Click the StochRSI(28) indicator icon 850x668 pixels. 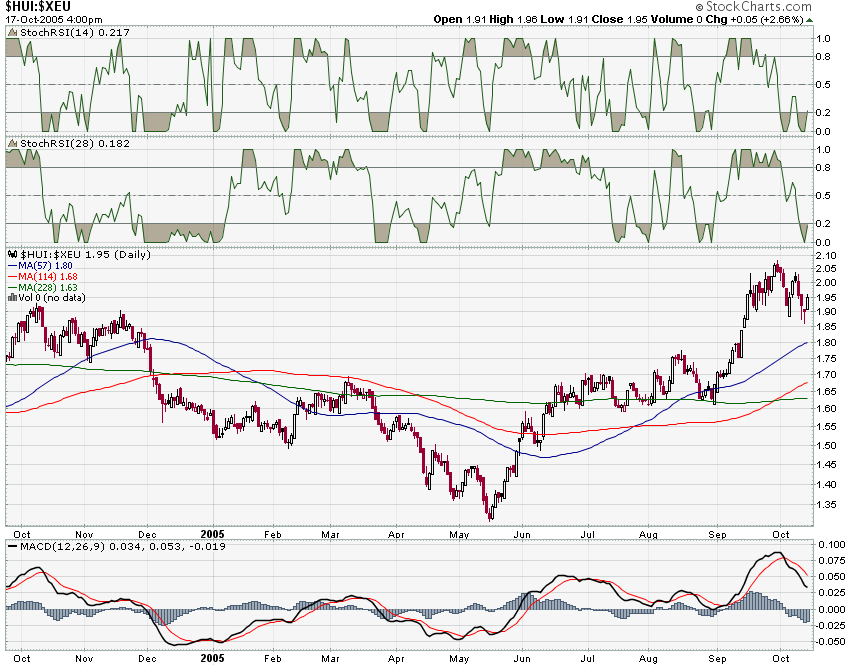12,143
